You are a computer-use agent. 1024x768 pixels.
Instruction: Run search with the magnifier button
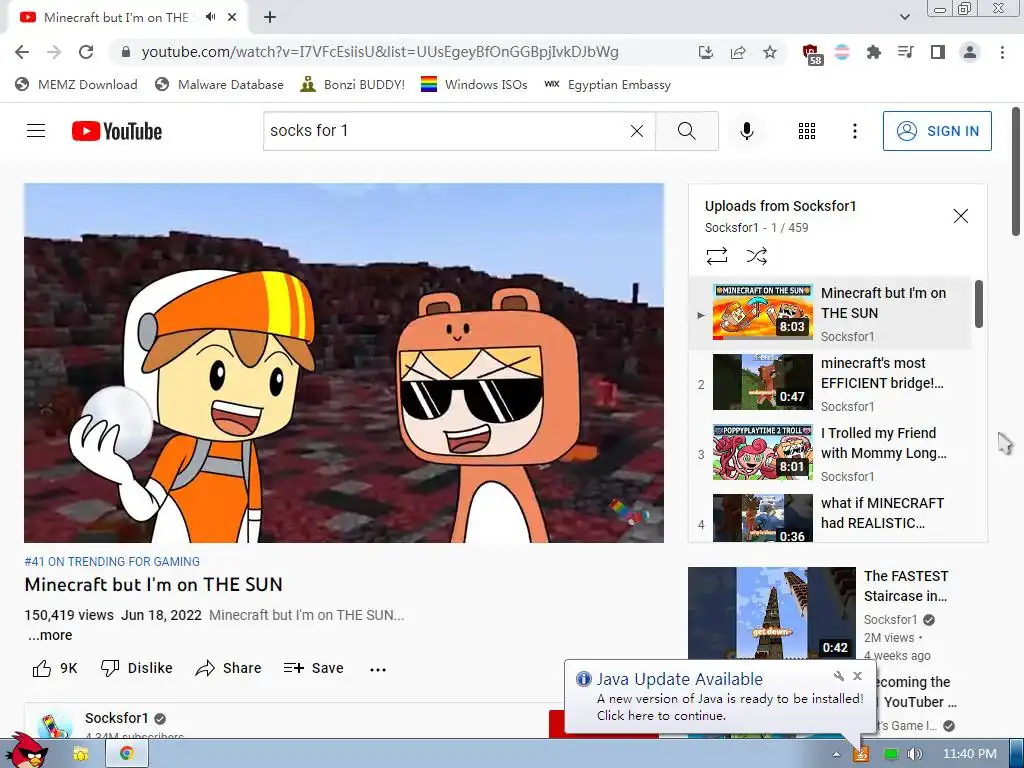tap(686, 131)
